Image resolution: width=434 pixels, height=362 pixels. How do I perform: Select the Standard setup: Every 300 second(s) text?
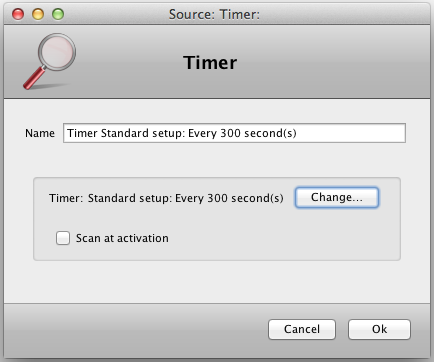[x=186, y=198]
